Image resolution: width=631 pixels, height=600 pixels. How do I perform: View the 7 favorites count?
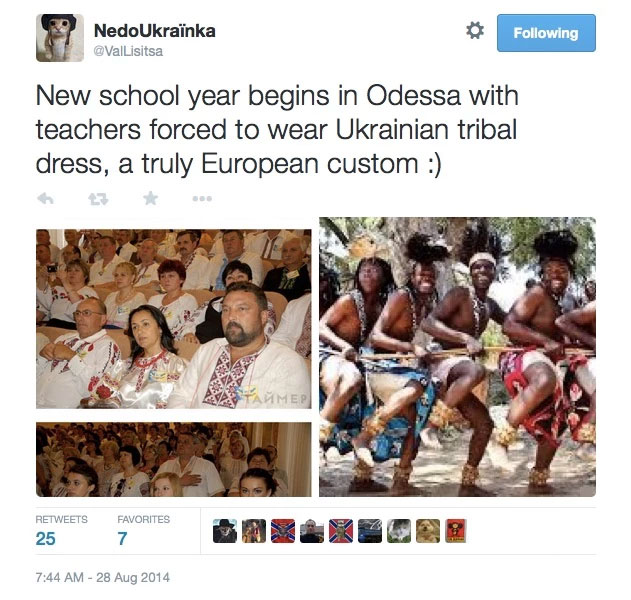coord(122,538)
